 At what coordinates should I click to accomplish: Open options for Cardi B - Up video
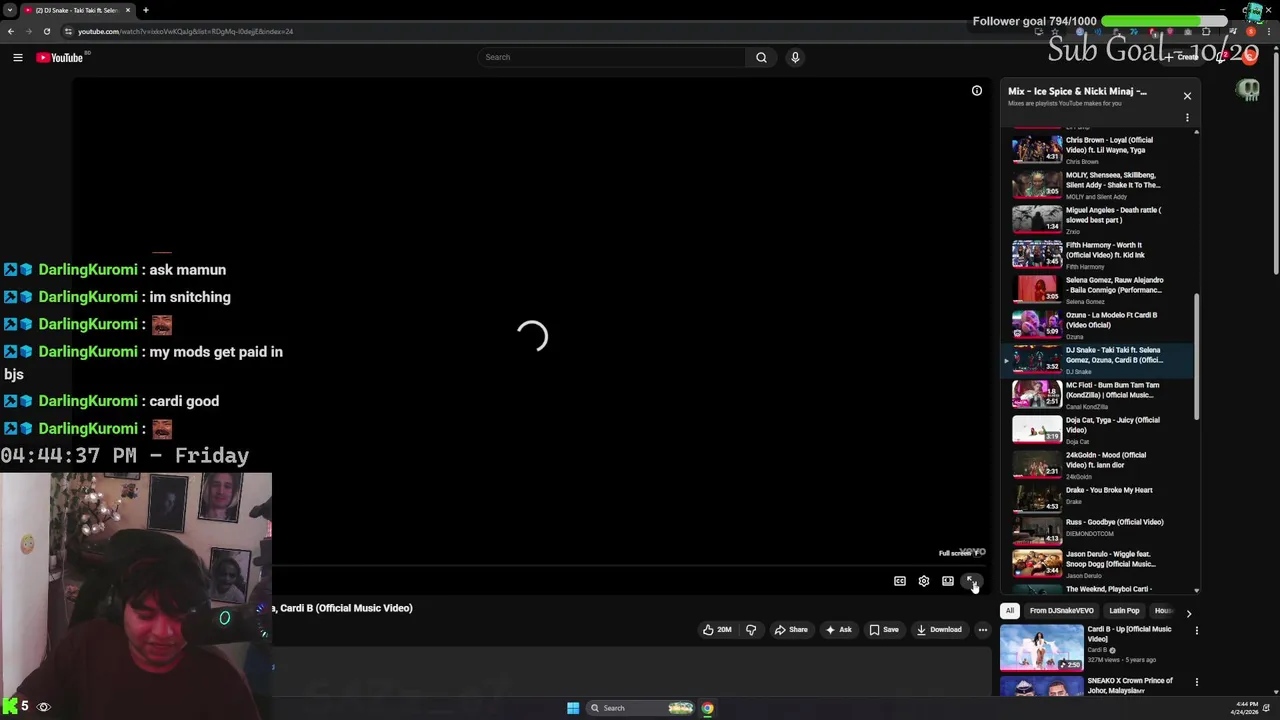(1196, 631)
